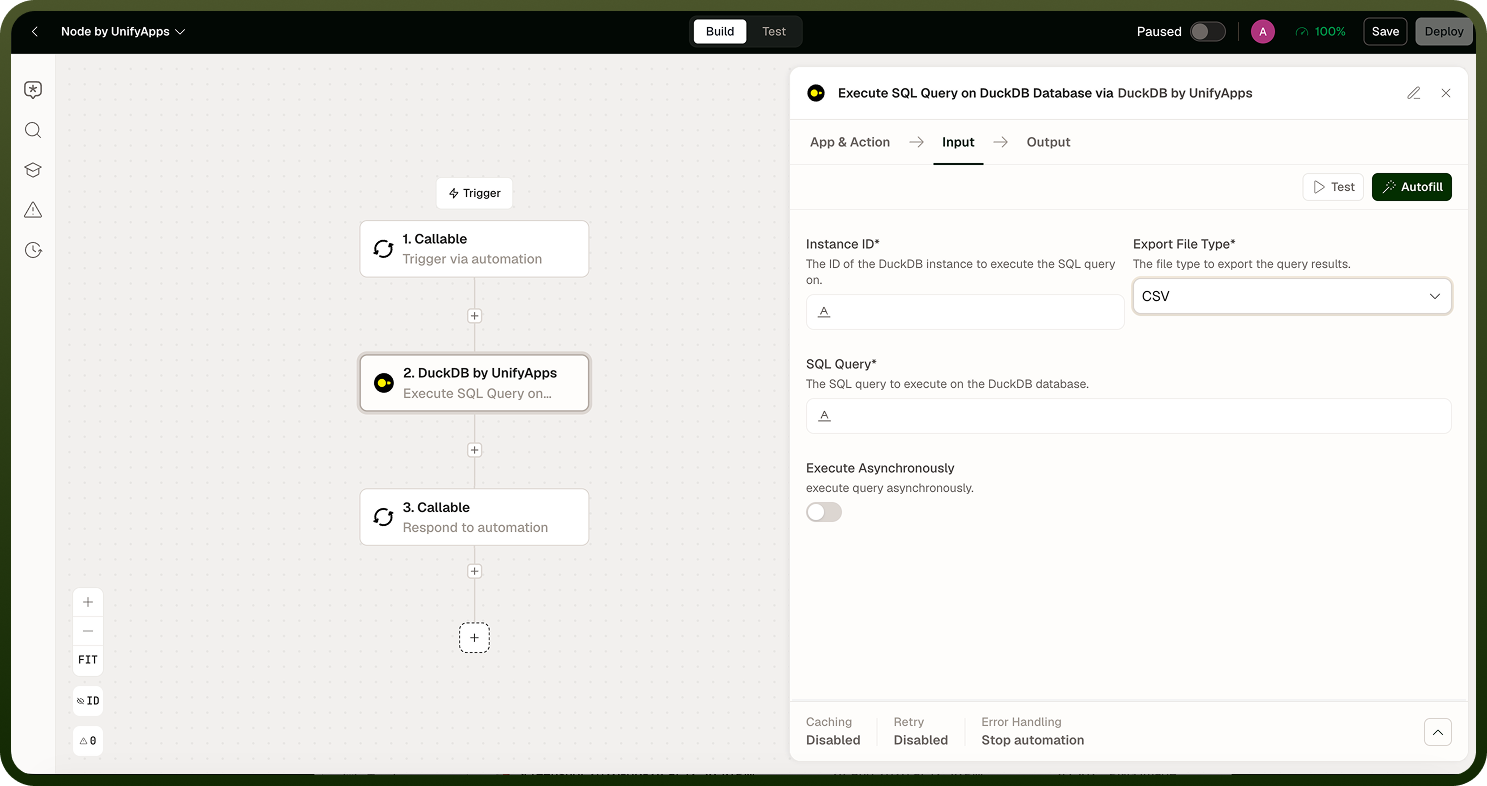Click the Test button in the panel

(x=1333, y=187)
